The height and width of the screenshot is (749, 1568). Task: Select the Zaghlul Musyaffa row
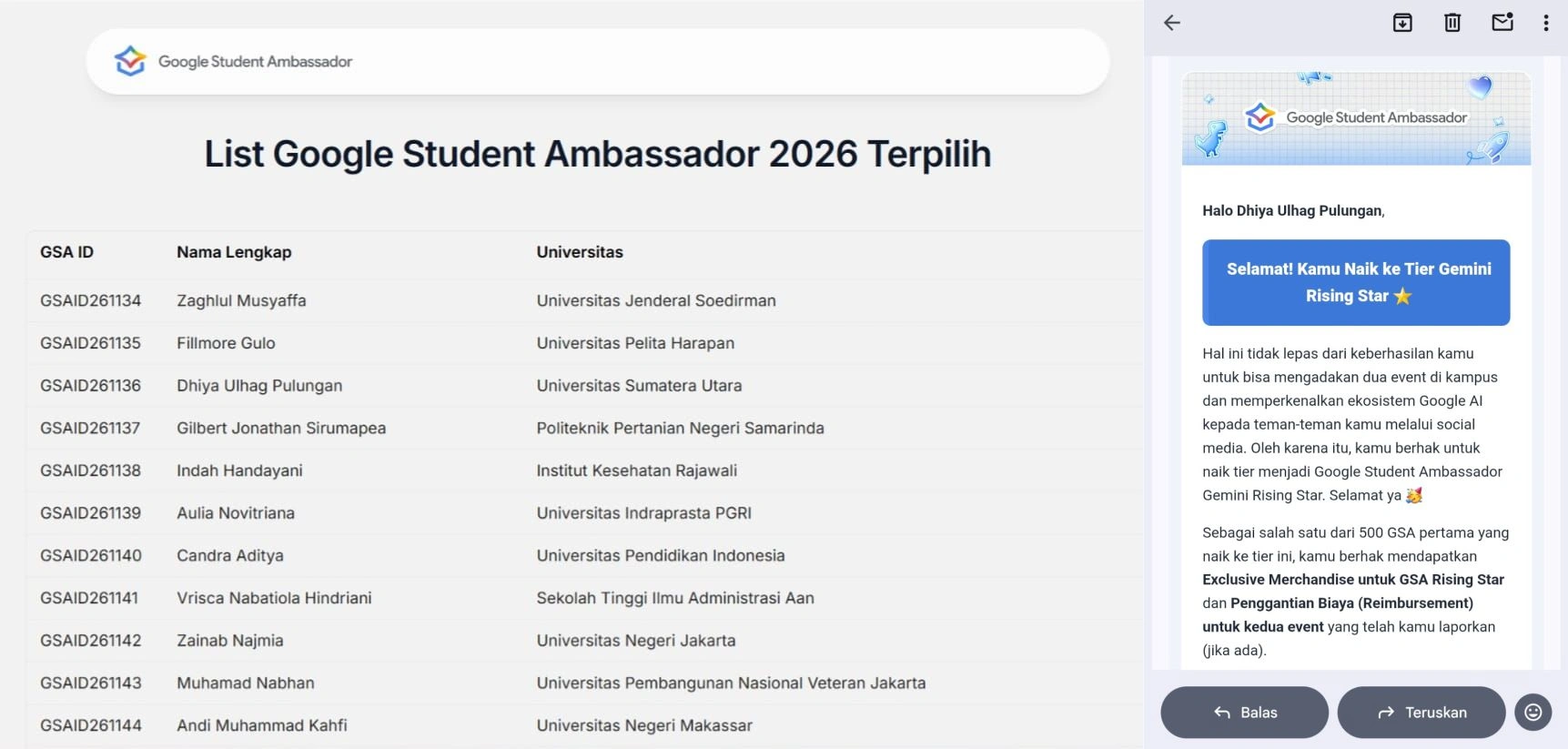coord(584,300)
